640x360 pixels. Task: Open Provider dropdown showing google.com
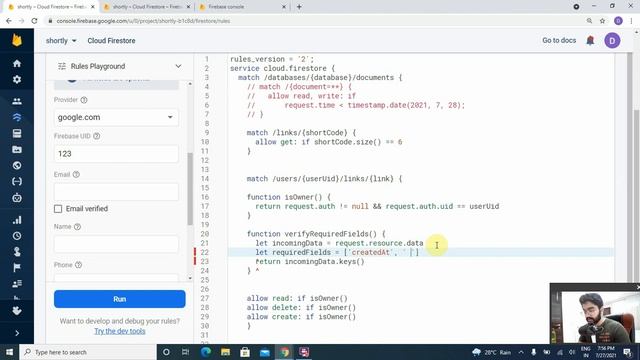[x=116, y=117]
